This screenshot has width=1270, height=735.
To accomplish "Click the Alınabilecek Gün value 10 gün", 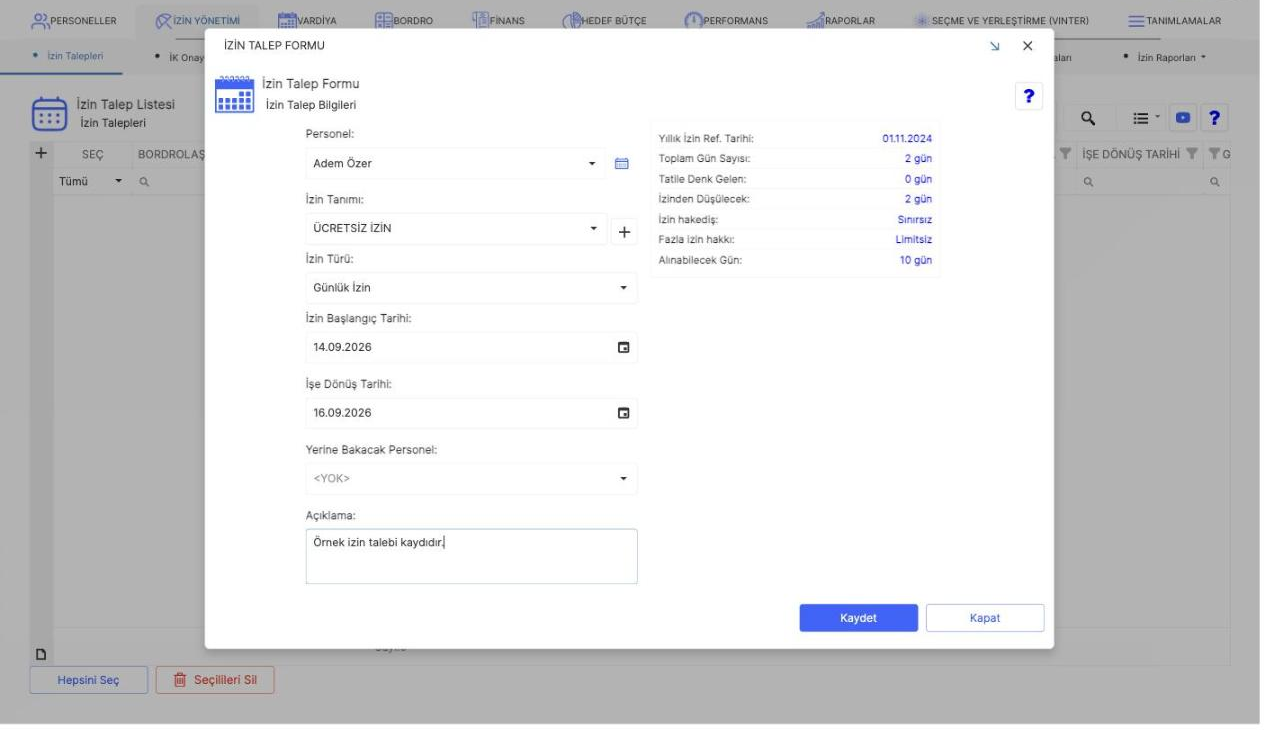I will click(917, 260).
